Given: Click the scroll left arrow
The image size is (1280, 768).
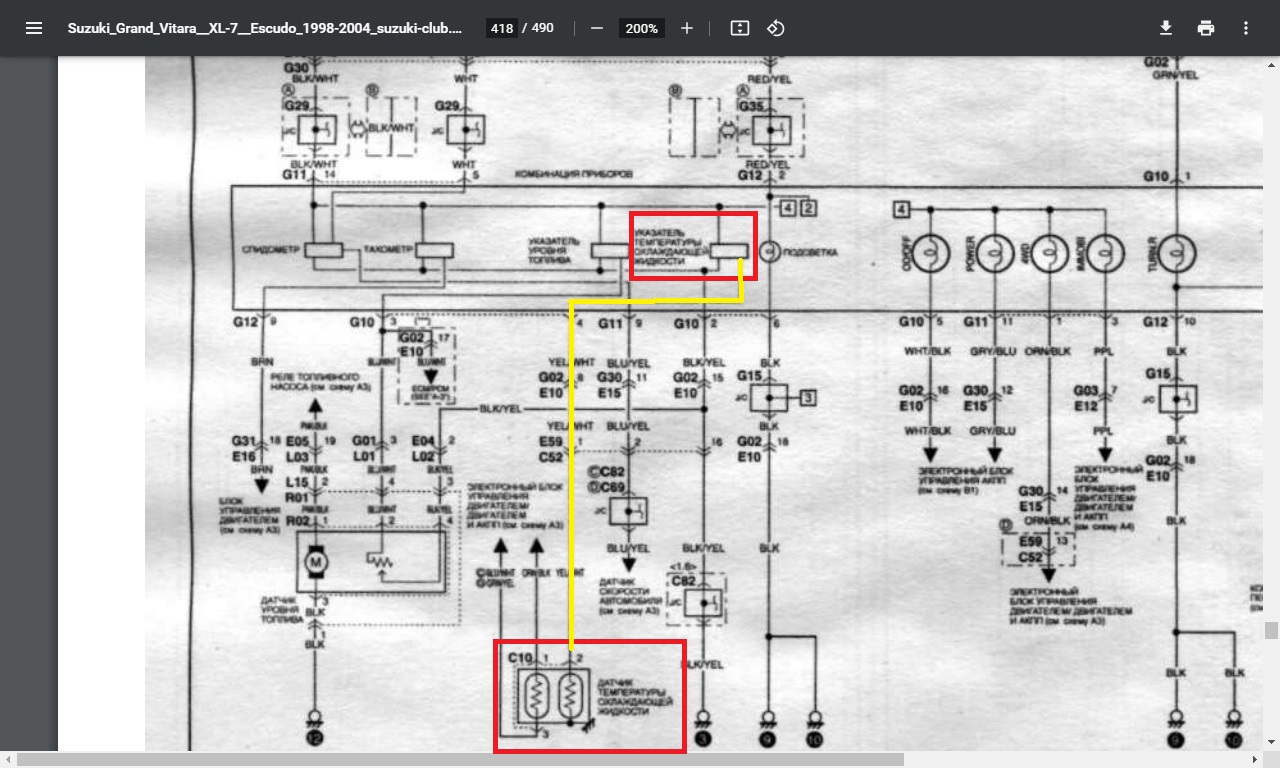Looking at the screenshot, I should pyautogui.click(x=6, y=760).
